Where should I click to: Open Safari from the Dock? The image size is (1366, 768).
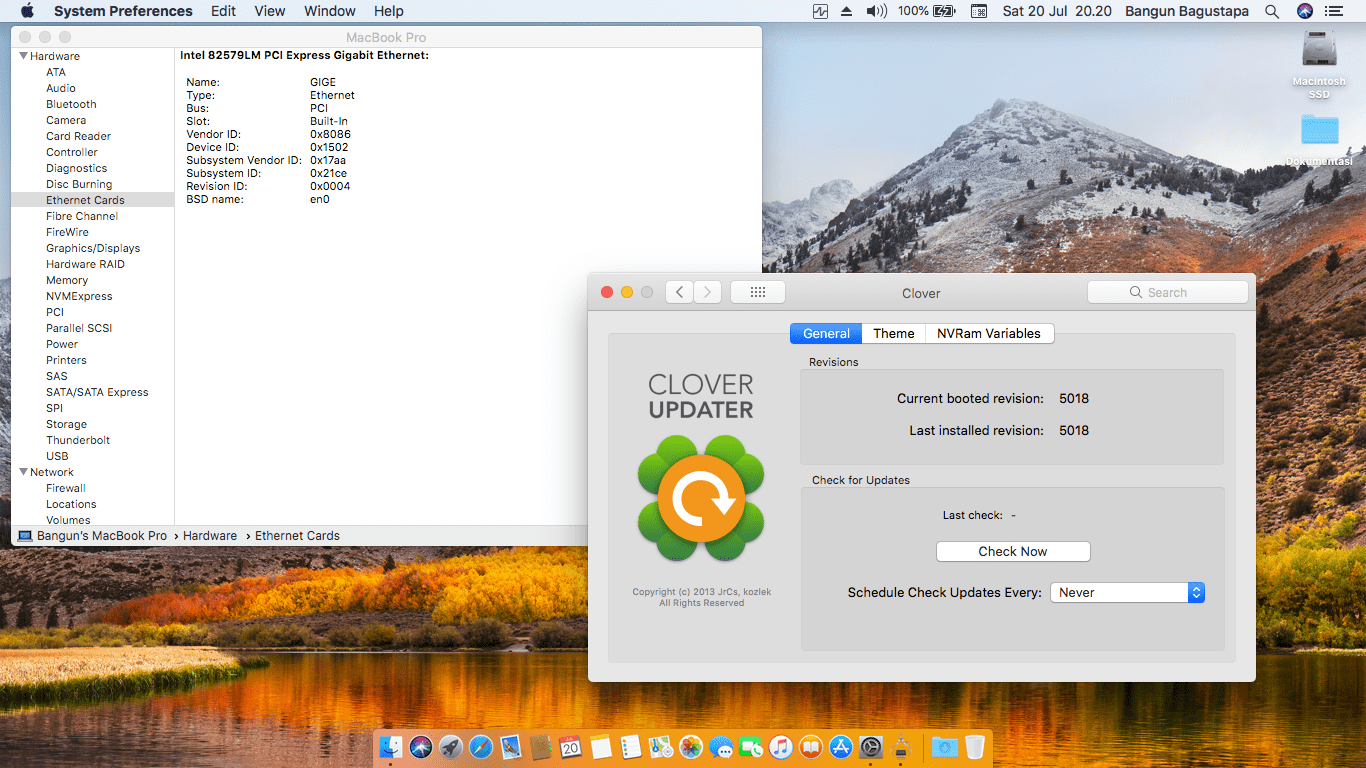coord(481,747)
